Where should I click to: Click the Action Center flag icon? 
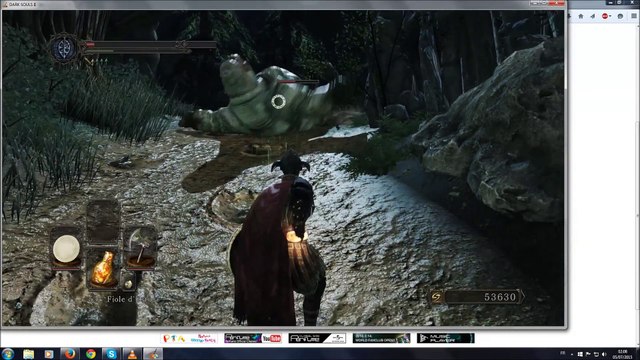coord(588,354)
